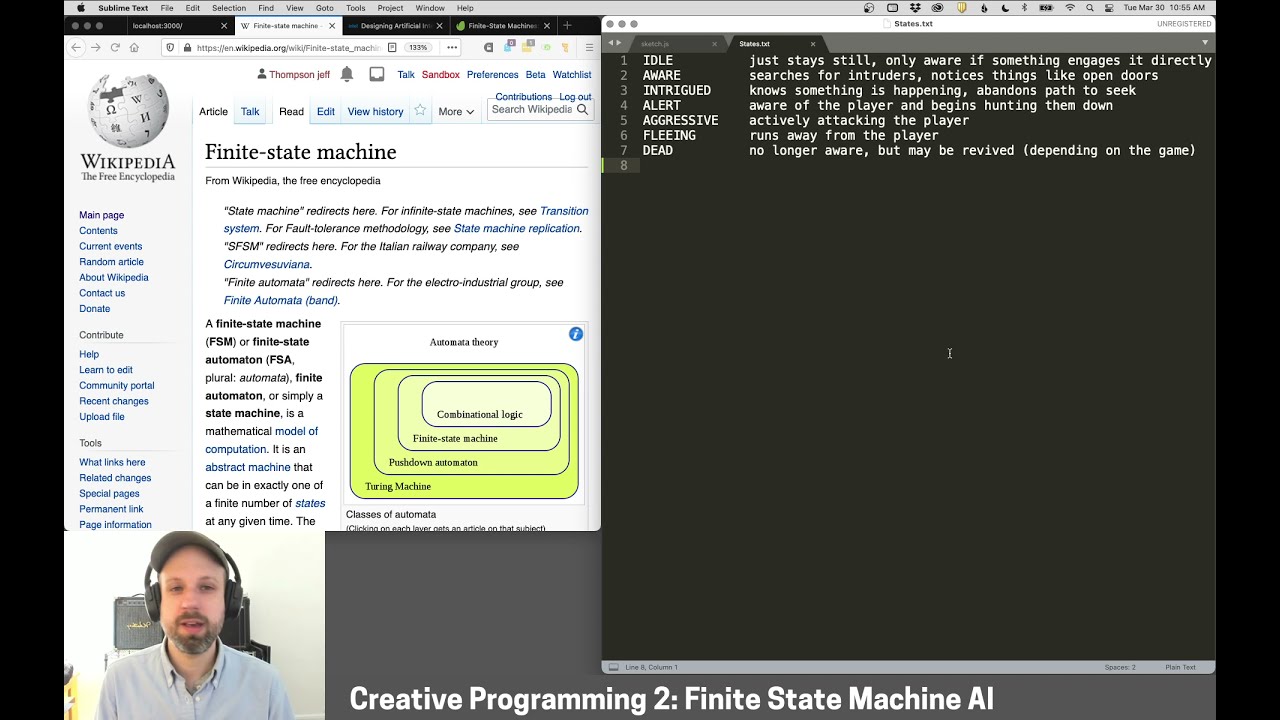Open a new browser tab
This screenshot has width=1280, height=720.
click(567, 25)
